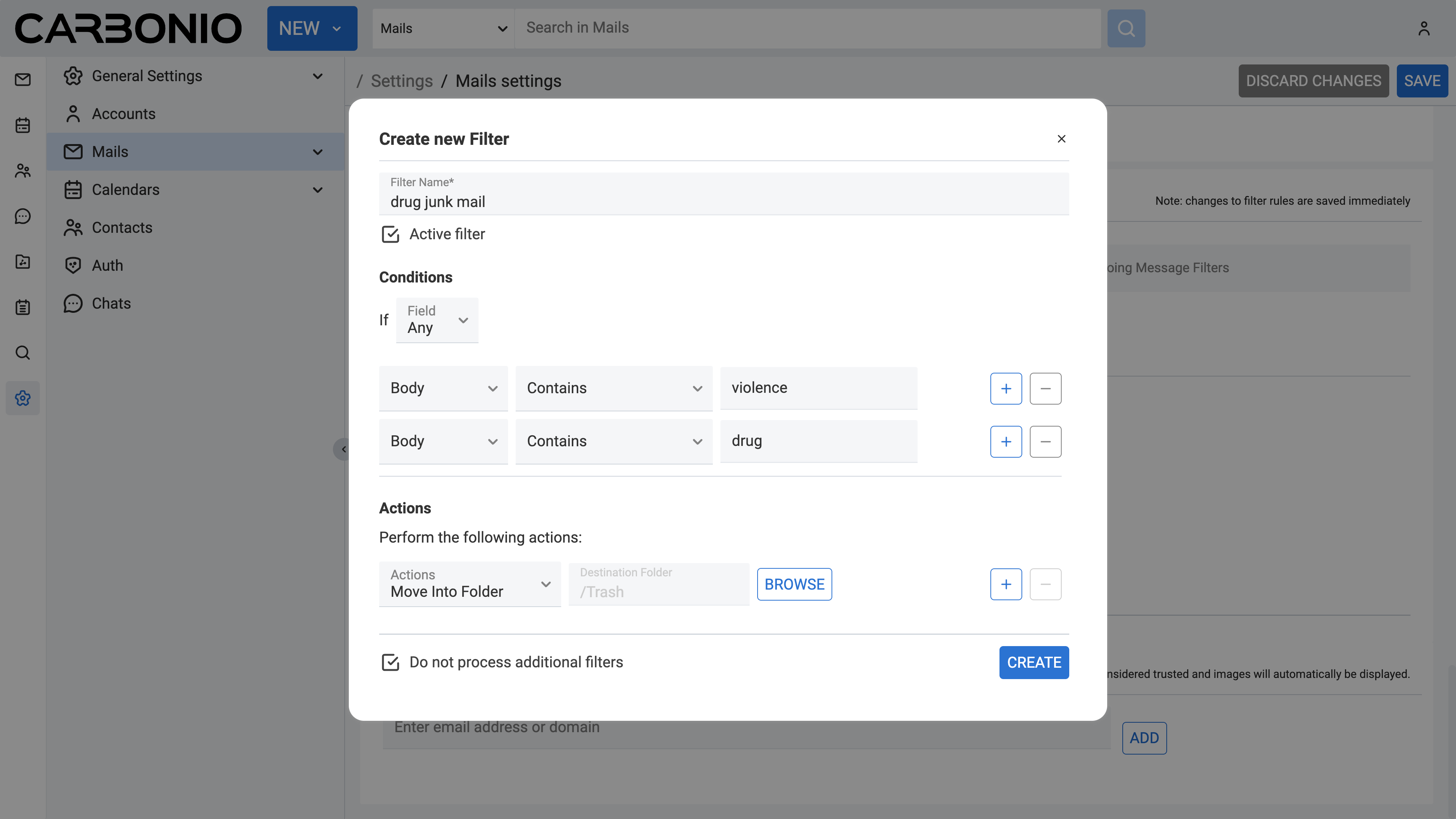Screen dimensions: 1456x819
Task: Click the Filter Name input field
Action: tap(723, 201)
